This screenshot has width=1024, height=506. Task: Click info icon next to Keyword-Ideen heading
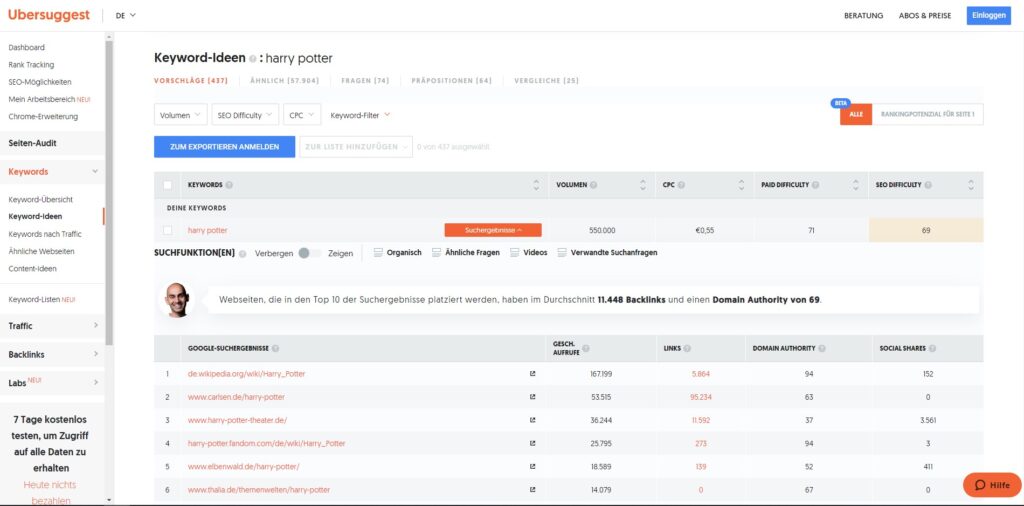(x=253, y=59)
